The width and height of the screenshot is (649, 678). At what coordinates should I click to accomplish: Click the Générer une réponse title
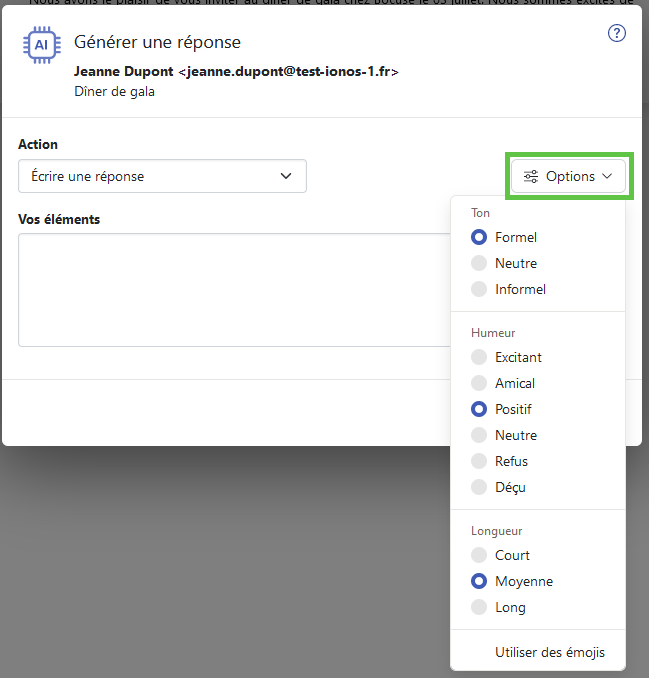(x=157, y=42)
